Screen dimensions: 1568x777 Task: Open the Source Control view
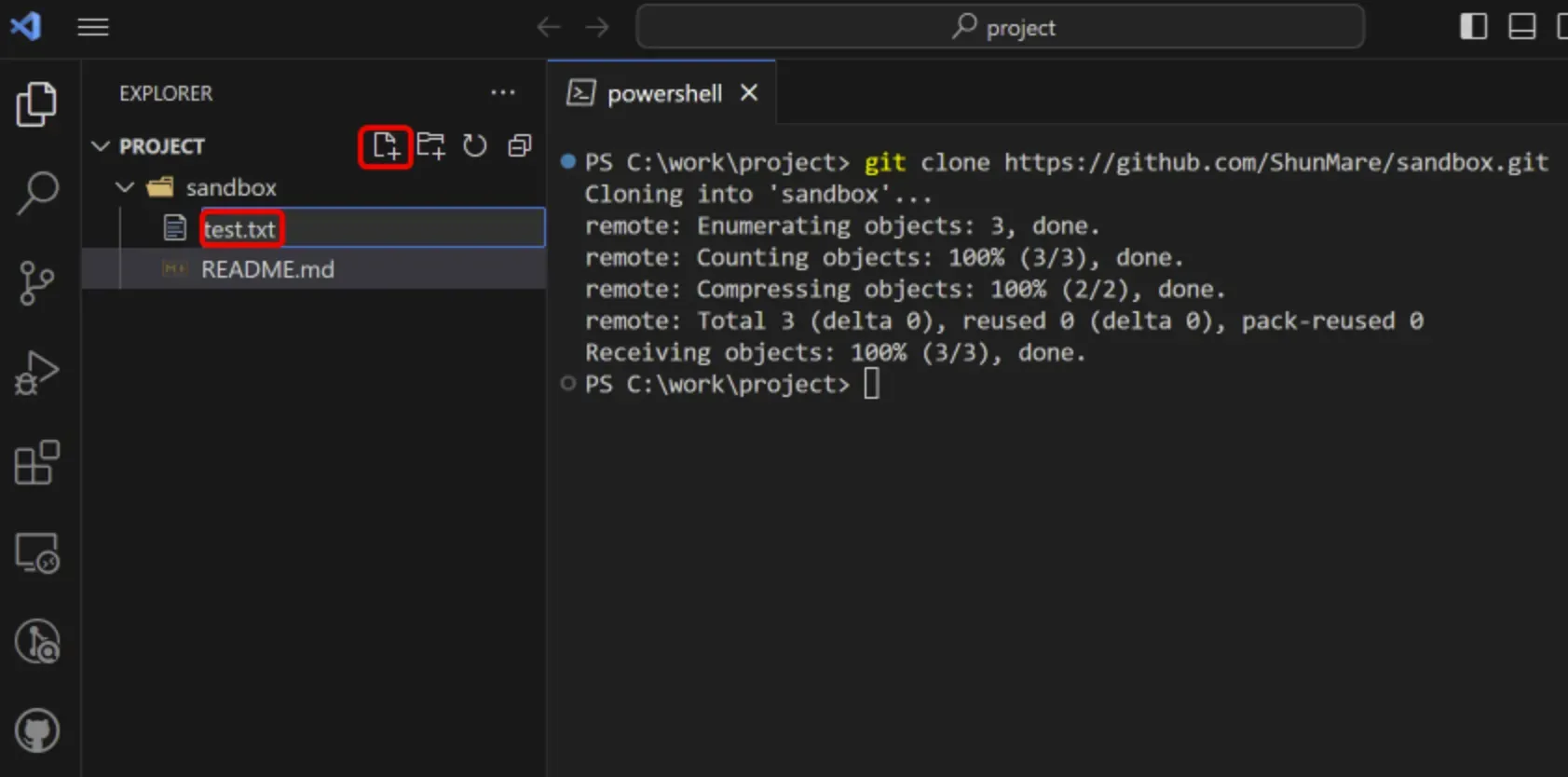pos(36,283)
